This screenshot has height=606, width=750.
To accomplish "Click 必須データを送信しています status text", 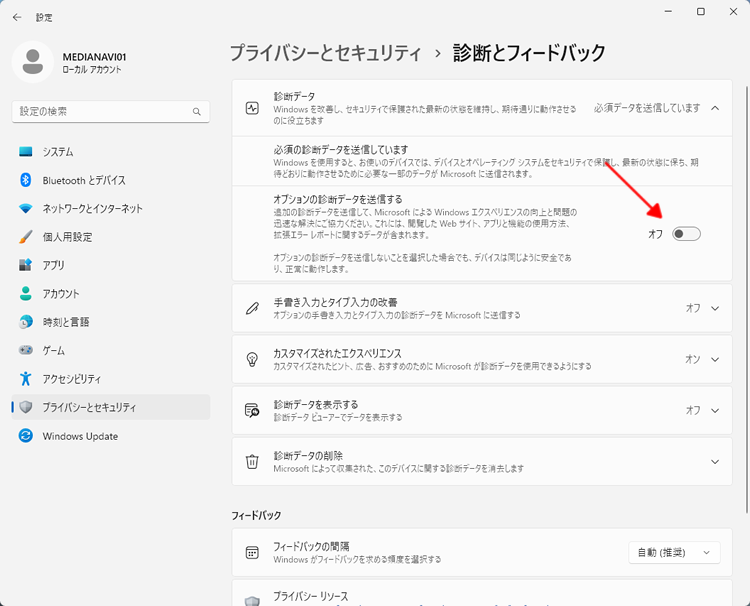I will [x=647, y=108].
